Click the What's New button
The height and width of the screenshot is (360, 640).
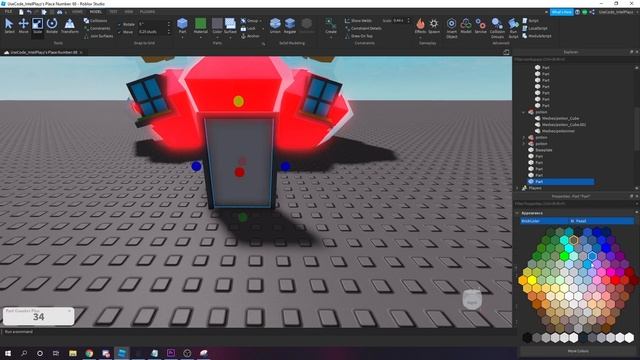pyautogui.click(x=561, y=12)
